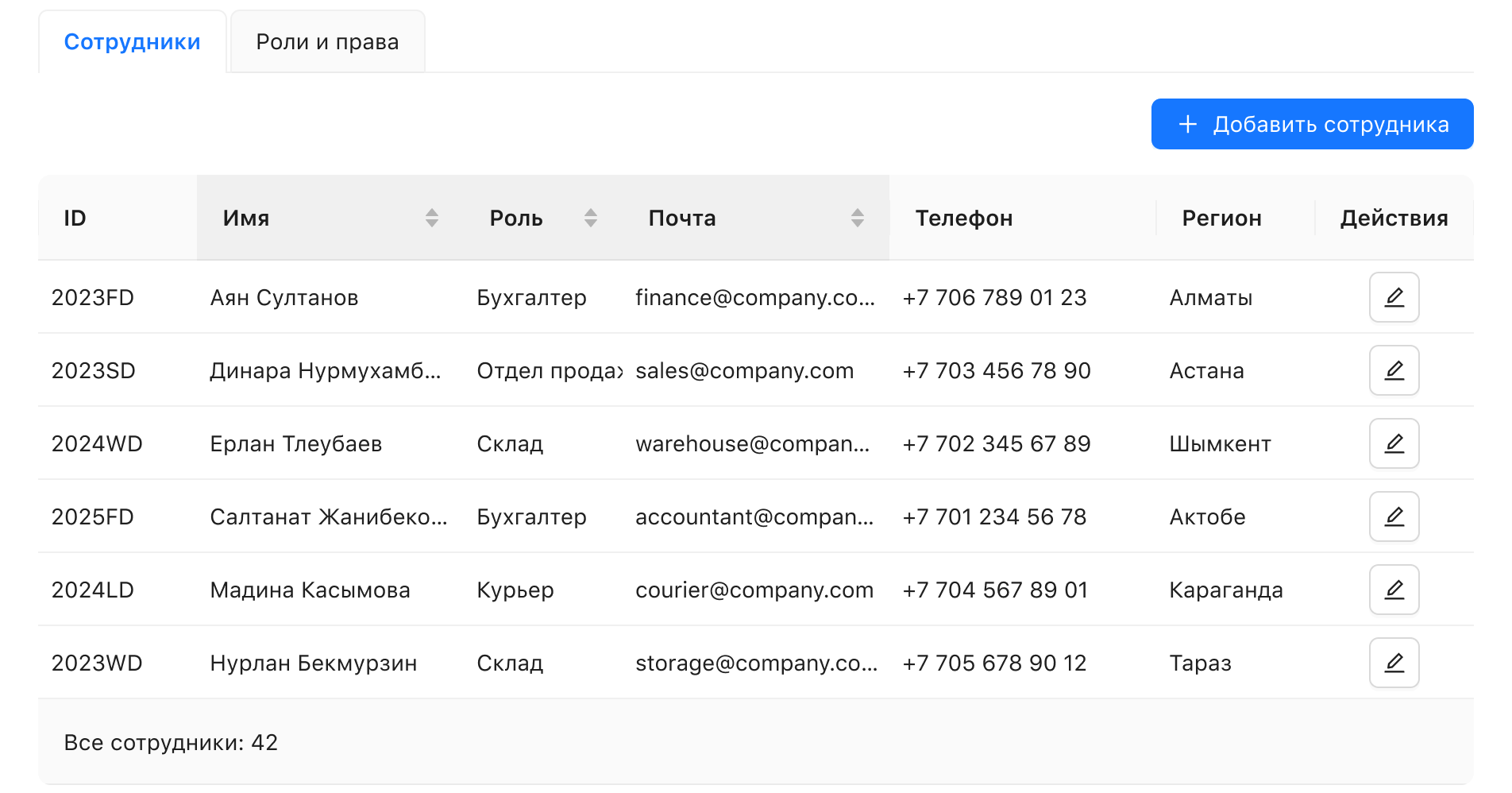1512x793 pixels.
Task: Toggle sort arrows on Роль column
Action: coord(590,218)
